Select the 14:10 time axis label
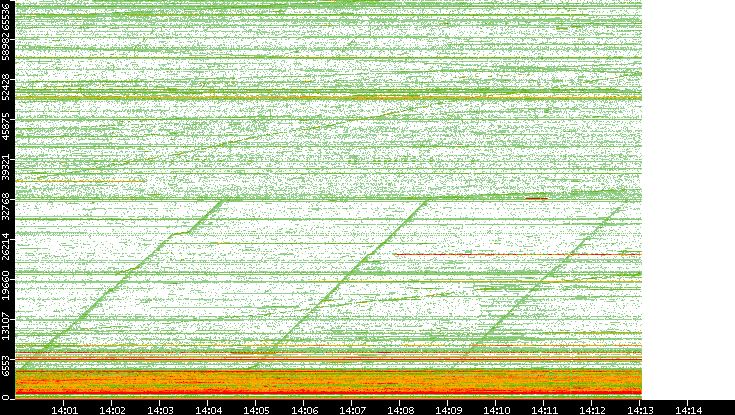735x415 pixels. [x=496, y=410]
